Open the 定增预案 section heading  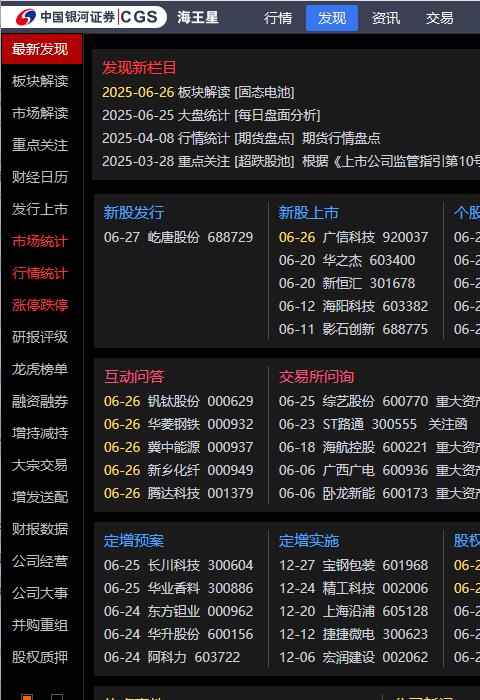click(x=134, y=541)
